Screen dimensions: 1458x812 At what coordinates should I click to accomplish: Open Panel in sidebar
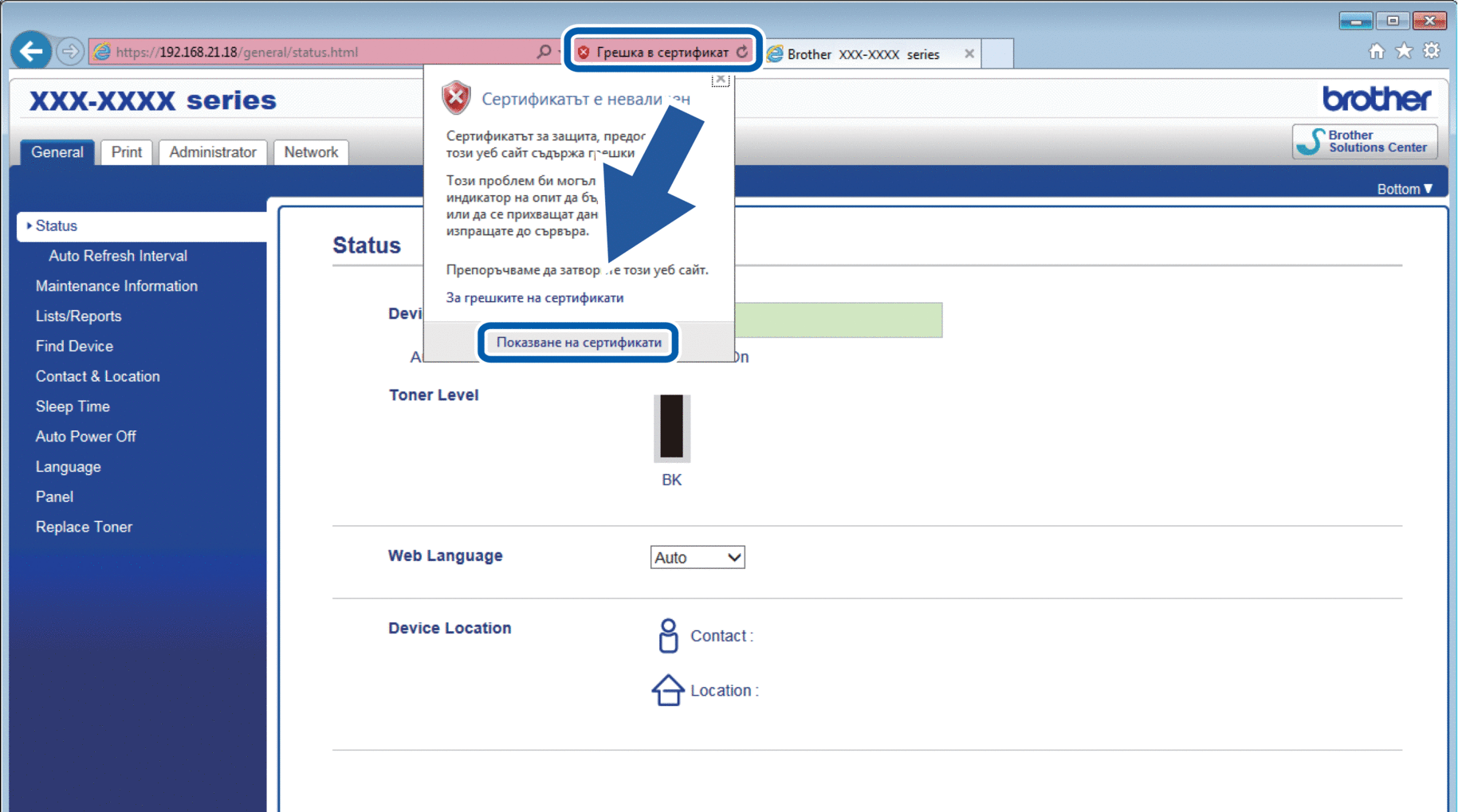pyautogui.click(x=54, y=496)
